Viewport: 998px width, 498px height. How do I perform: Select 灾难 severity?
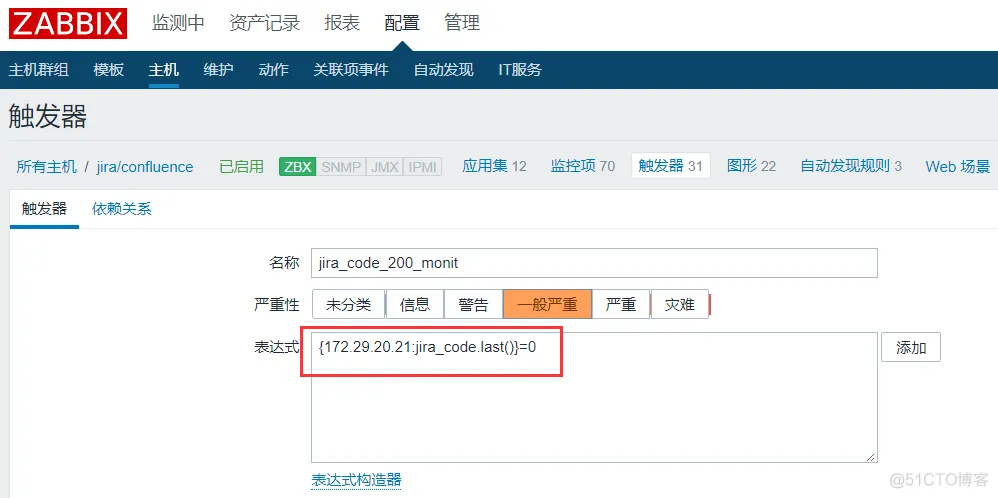coord(680,304)
